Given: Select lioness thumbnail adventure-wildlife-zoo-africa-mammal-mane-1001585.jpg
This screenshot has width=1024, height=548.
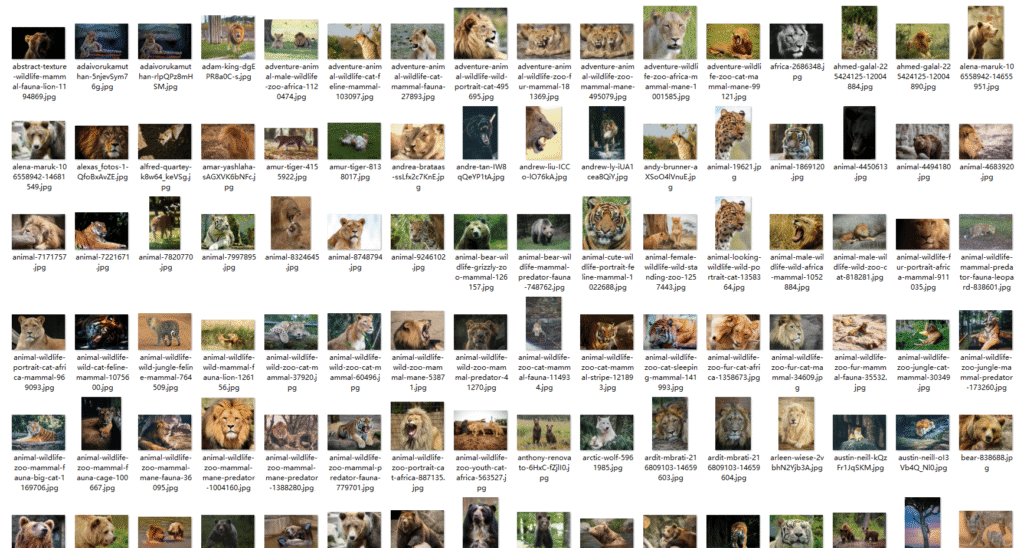Looking at the screenshot, I should tap(670, 33).
